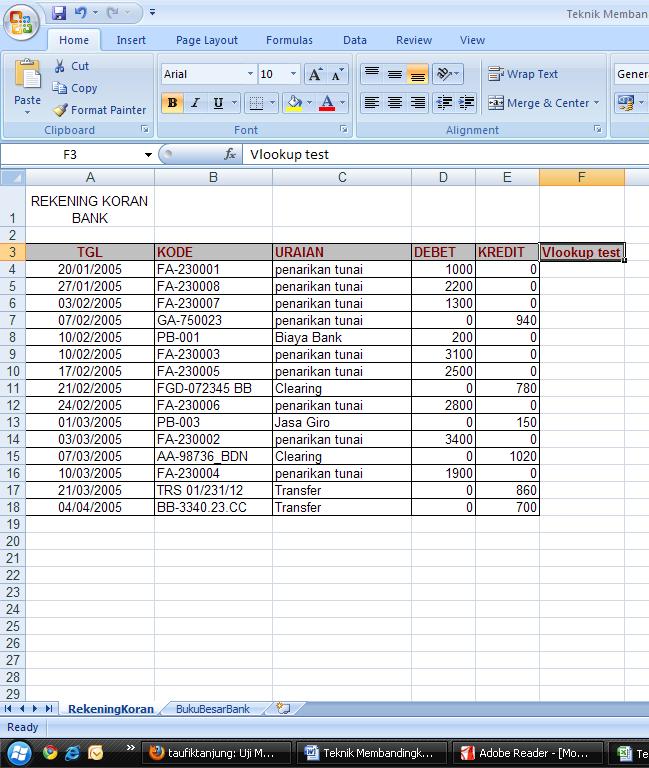
Task: Middle align cell contents
Action: pos(395,74)
